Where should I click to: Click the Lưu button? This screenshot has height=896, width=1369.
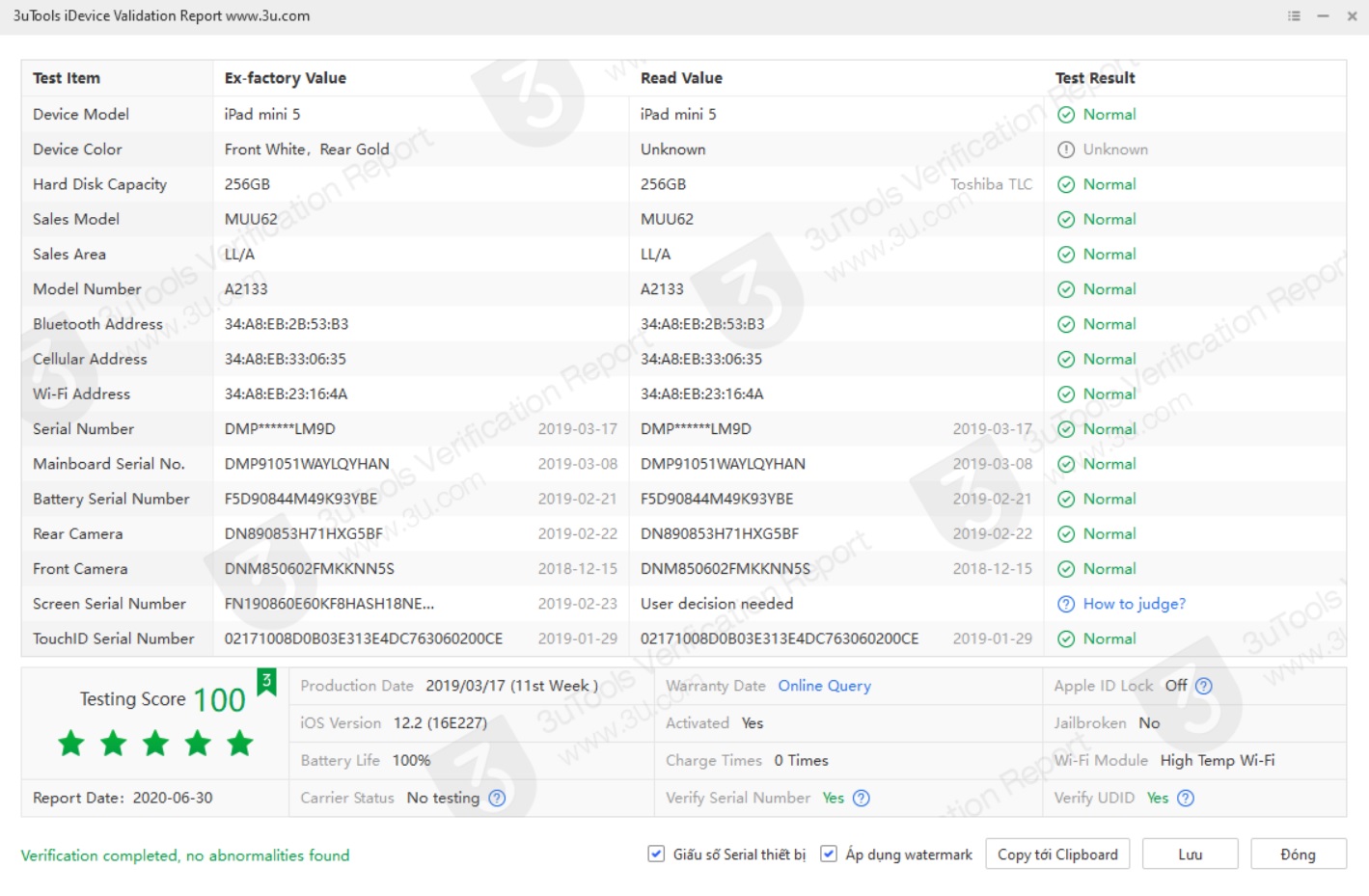[1190, 855]
